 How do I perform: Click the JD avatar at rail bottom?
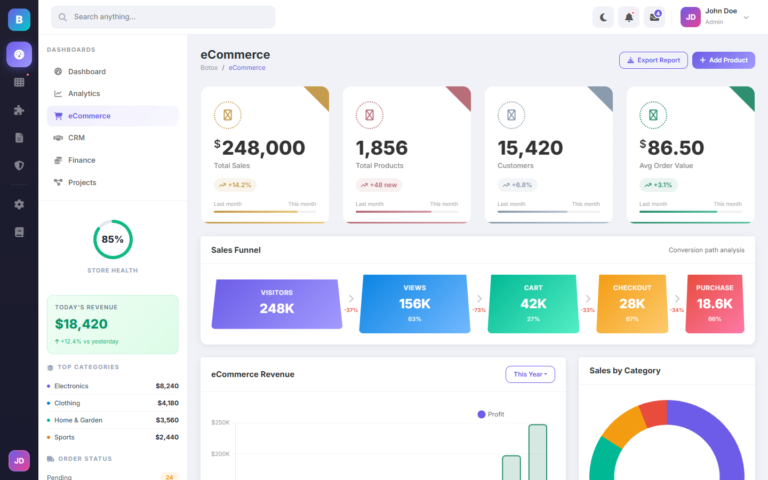(x=19, y=460)
